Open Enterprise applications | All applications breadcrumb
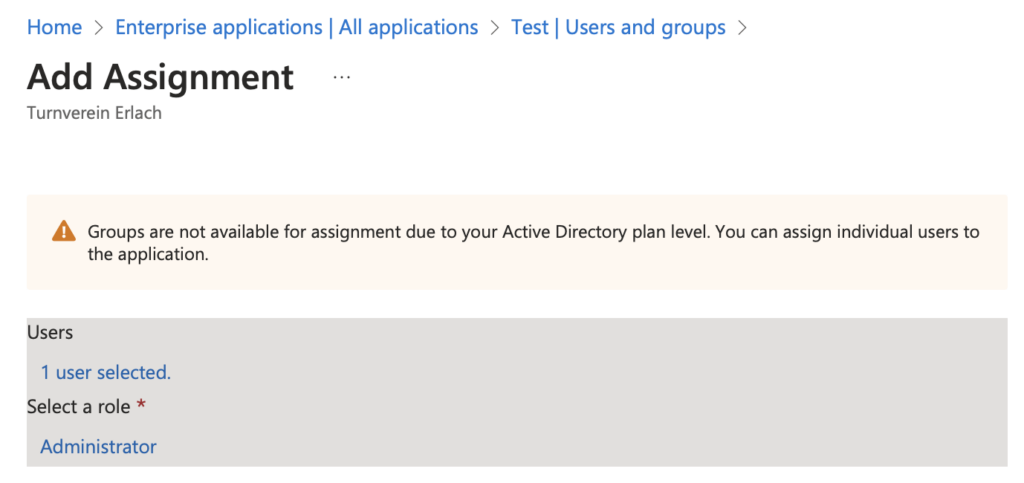Screen dimensions: 1024x483 point(296,27)
